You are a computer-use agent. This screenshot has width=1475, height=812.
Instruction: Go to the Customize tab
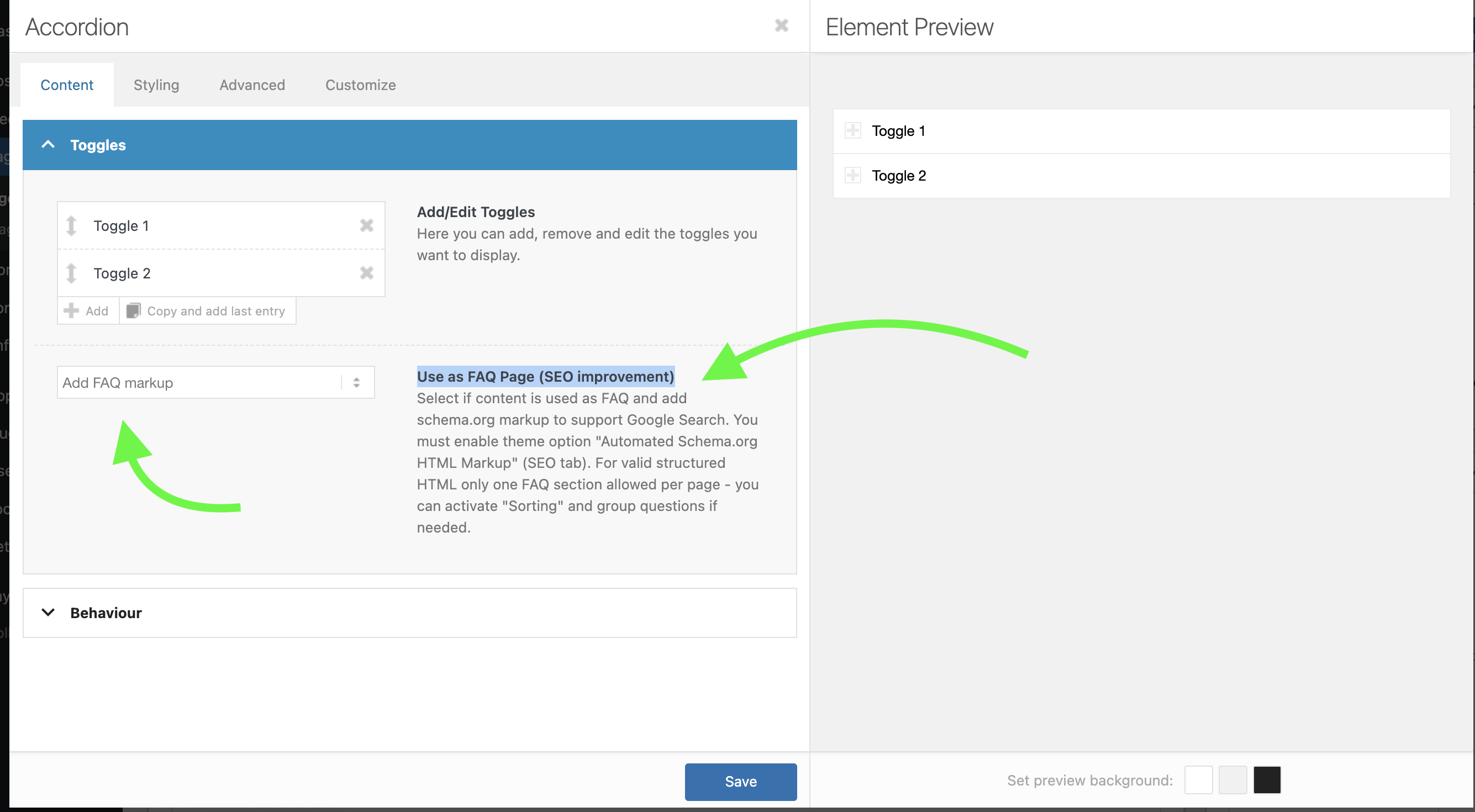[x=360, y=85]
